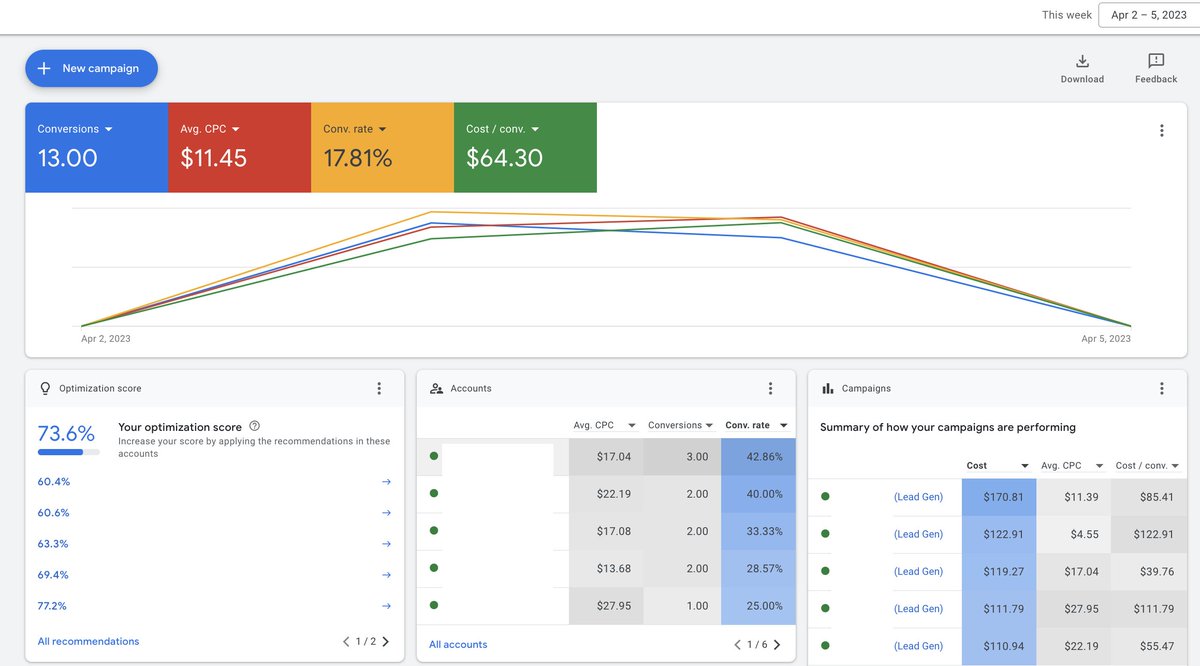Image resolution: width=1200 pixels, height=666 pixels.
Task: Go to next page of Accounts list
Action: tap(777, 645)
